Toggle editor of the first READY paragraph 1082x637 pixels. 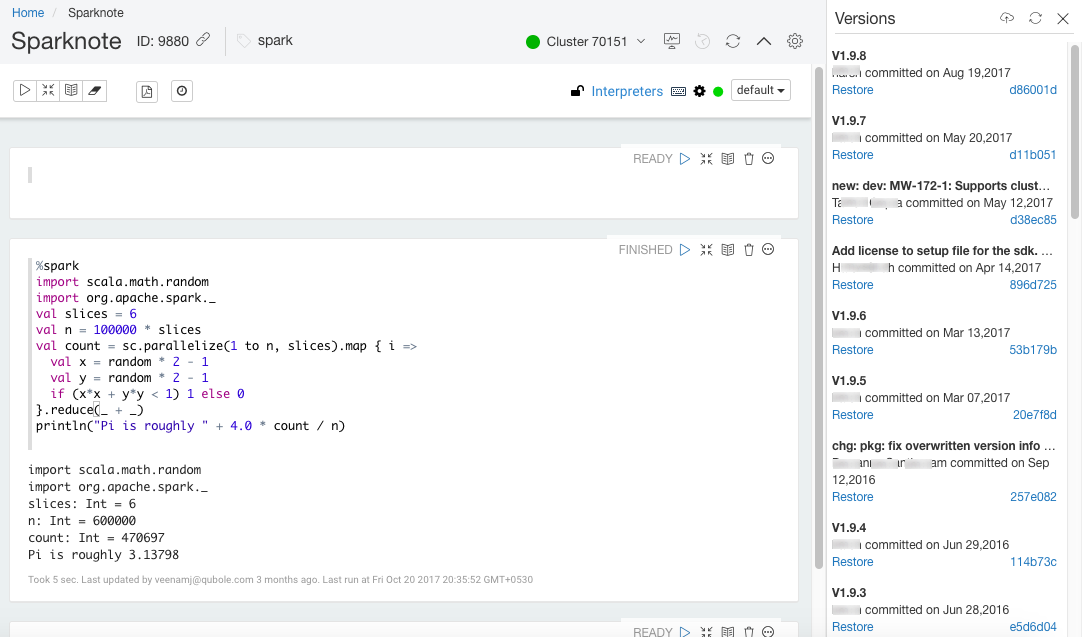[x=706, y=159]
